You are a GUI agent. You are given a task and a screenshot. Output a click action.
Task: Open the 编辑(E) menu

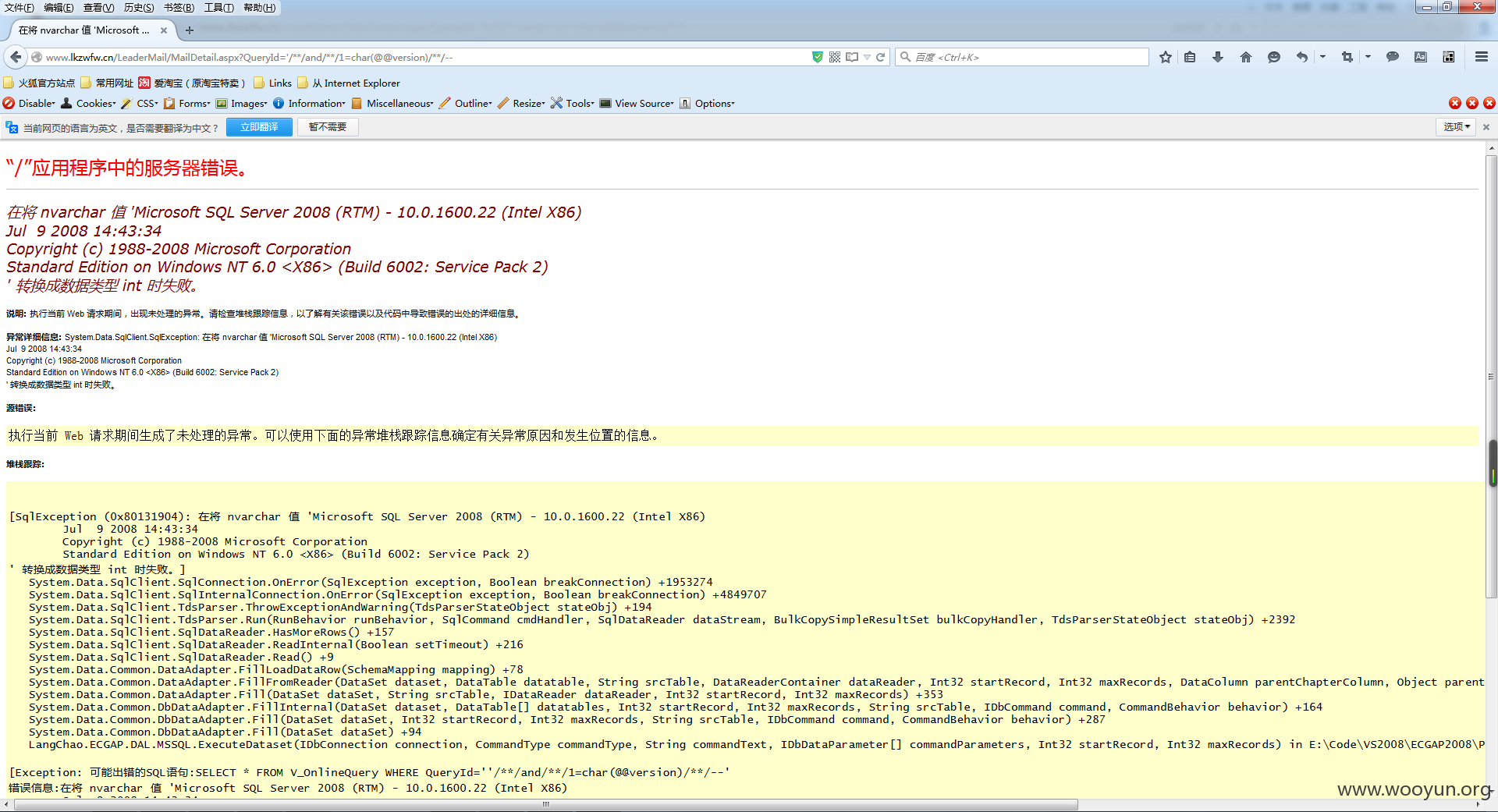(x=59, y=8)
